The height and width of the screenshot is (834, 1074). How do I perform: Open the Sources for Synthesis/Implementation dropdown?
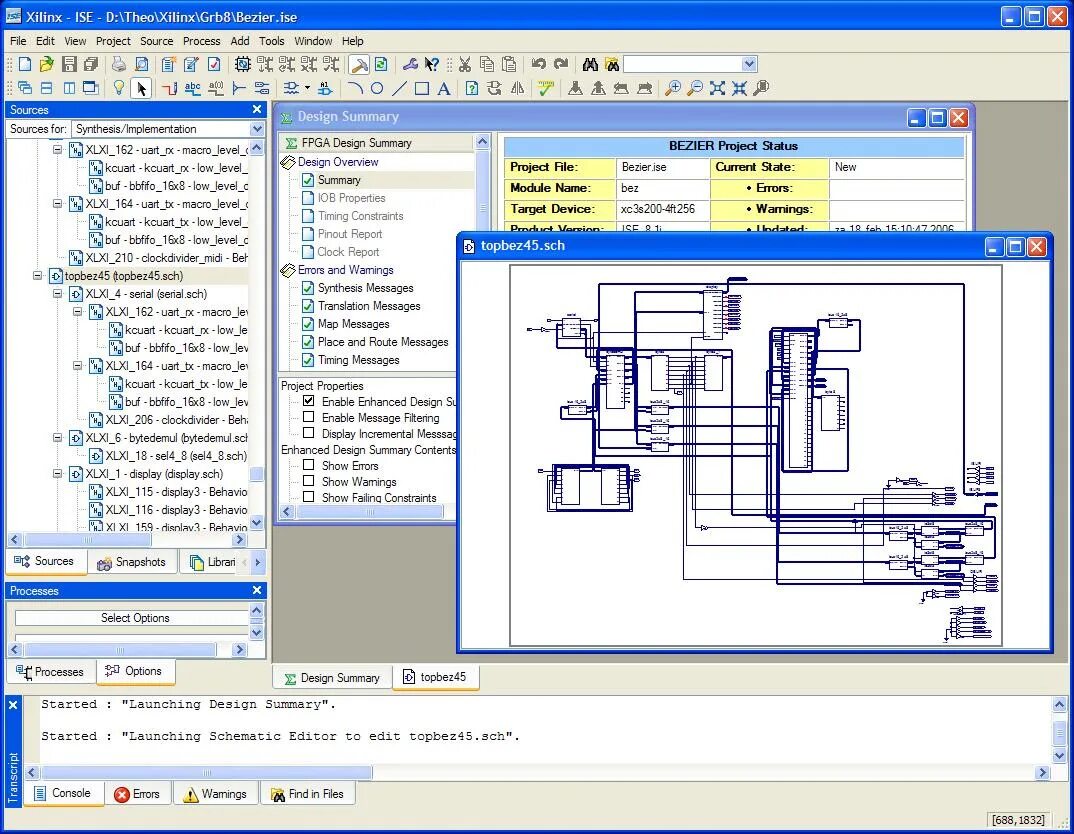(x=257, y=129)
